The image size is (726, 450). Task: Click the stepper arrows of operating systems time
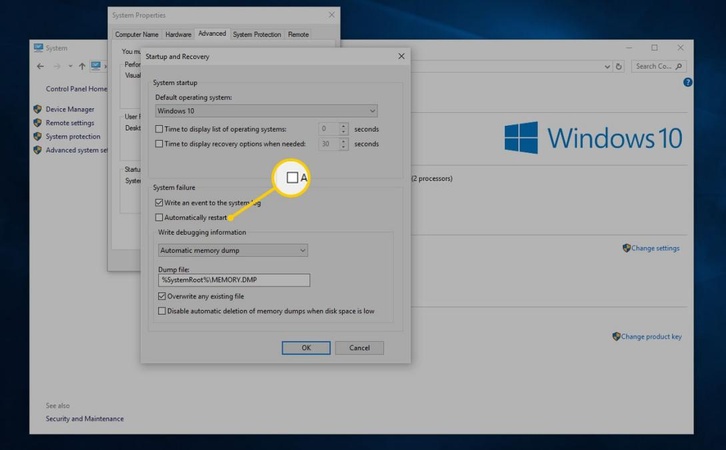coord(344,129)
